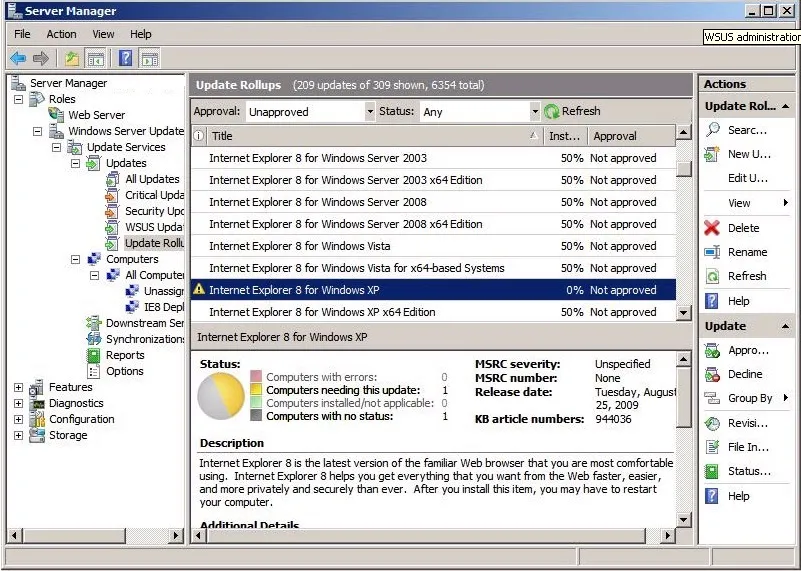Select Internet Explorer 8 for Windows Vista row
This screenshot has height=571, width=801.
tap(299, 246)
